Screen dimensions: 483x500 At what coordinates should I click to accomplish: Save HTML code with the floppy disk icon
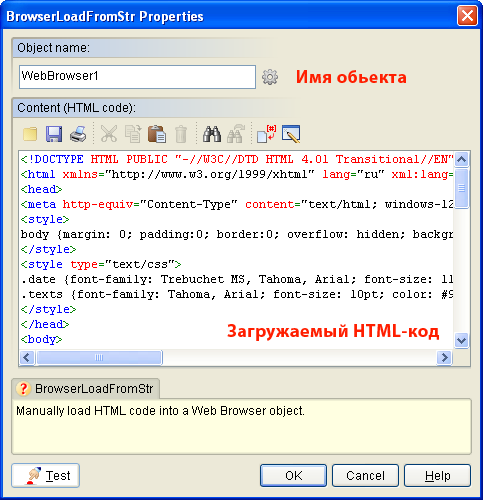point(54,134)
